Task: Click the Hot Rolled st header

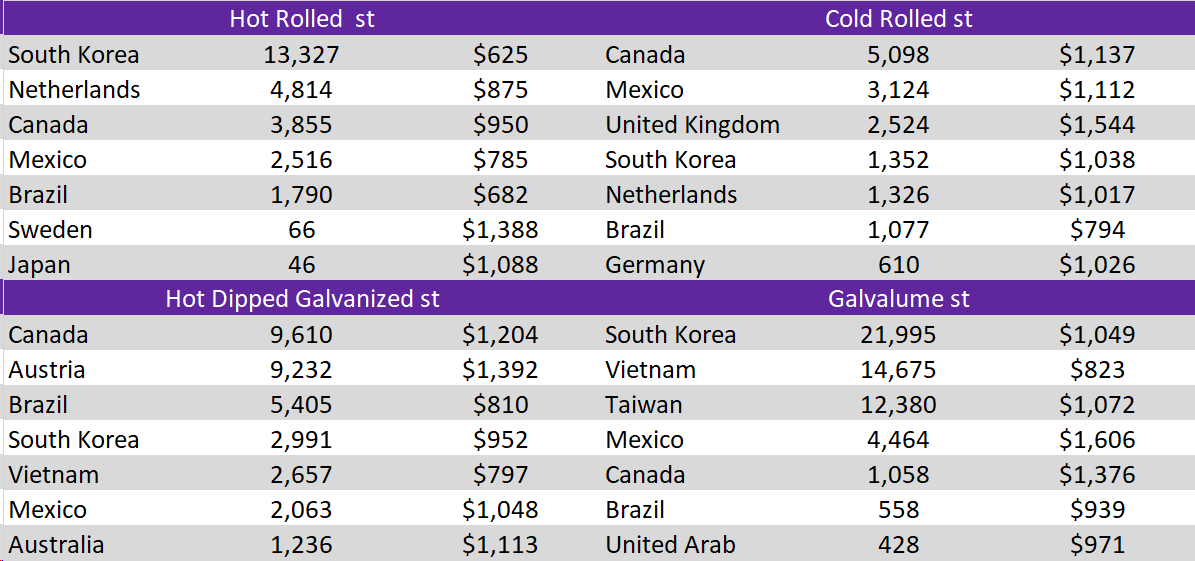Action: coord(301,19)
